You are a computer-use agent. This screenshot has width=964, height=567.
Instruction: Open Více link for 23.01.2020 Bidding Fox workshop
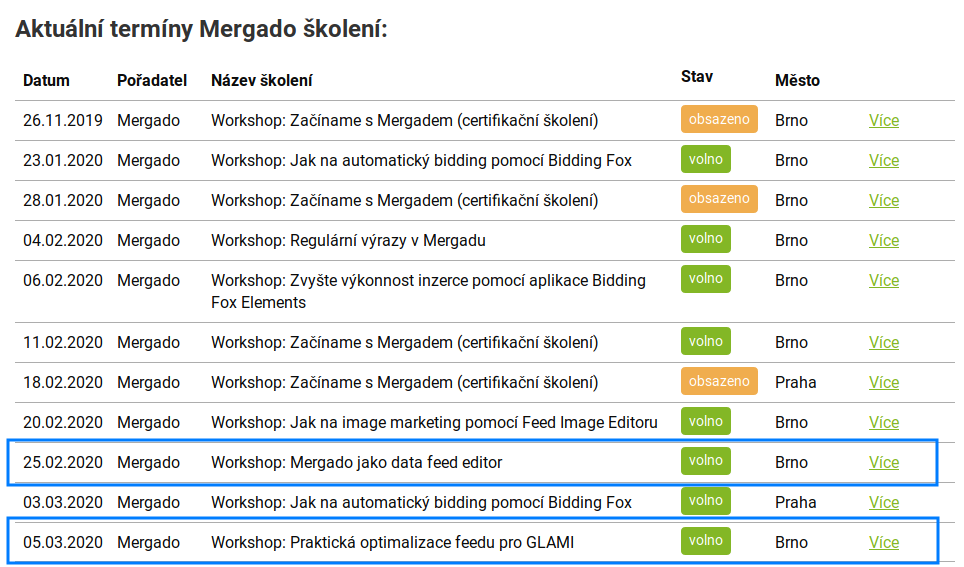(883, 161)
